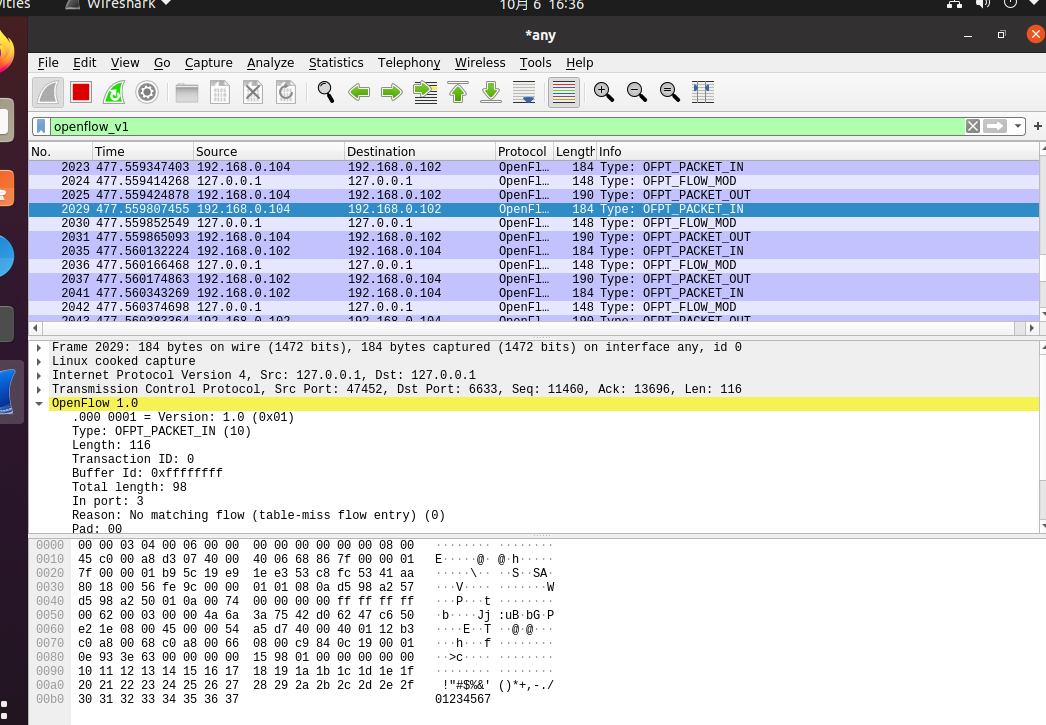
Task: Open the Capture menu
Action: [x=209, y=63]
